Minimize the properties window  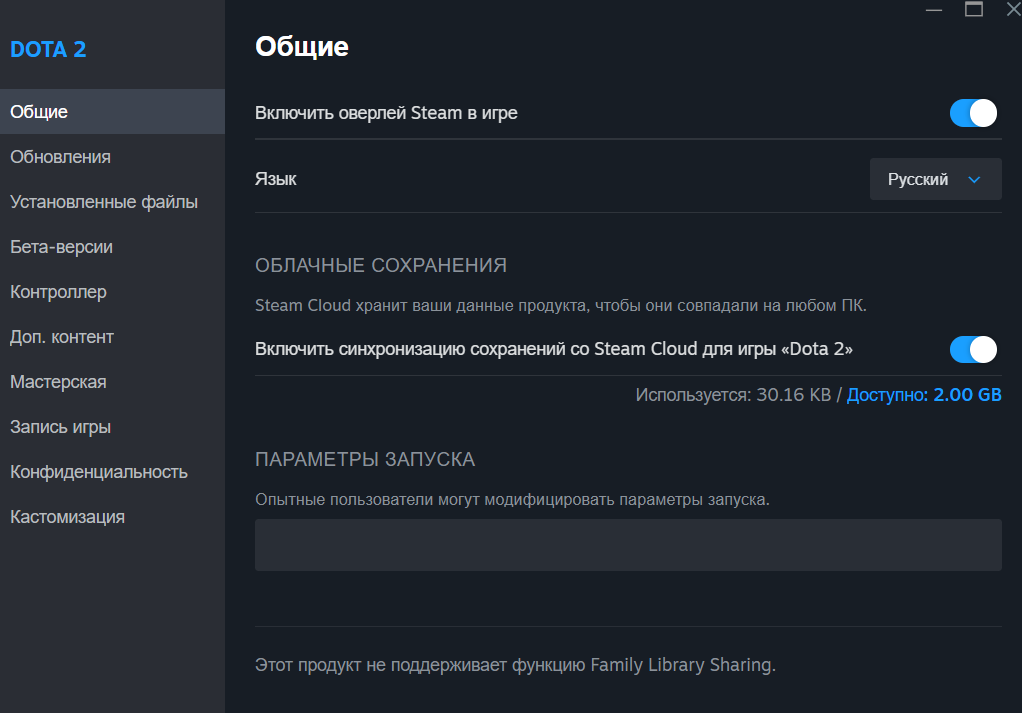click(x=934, y=9)
